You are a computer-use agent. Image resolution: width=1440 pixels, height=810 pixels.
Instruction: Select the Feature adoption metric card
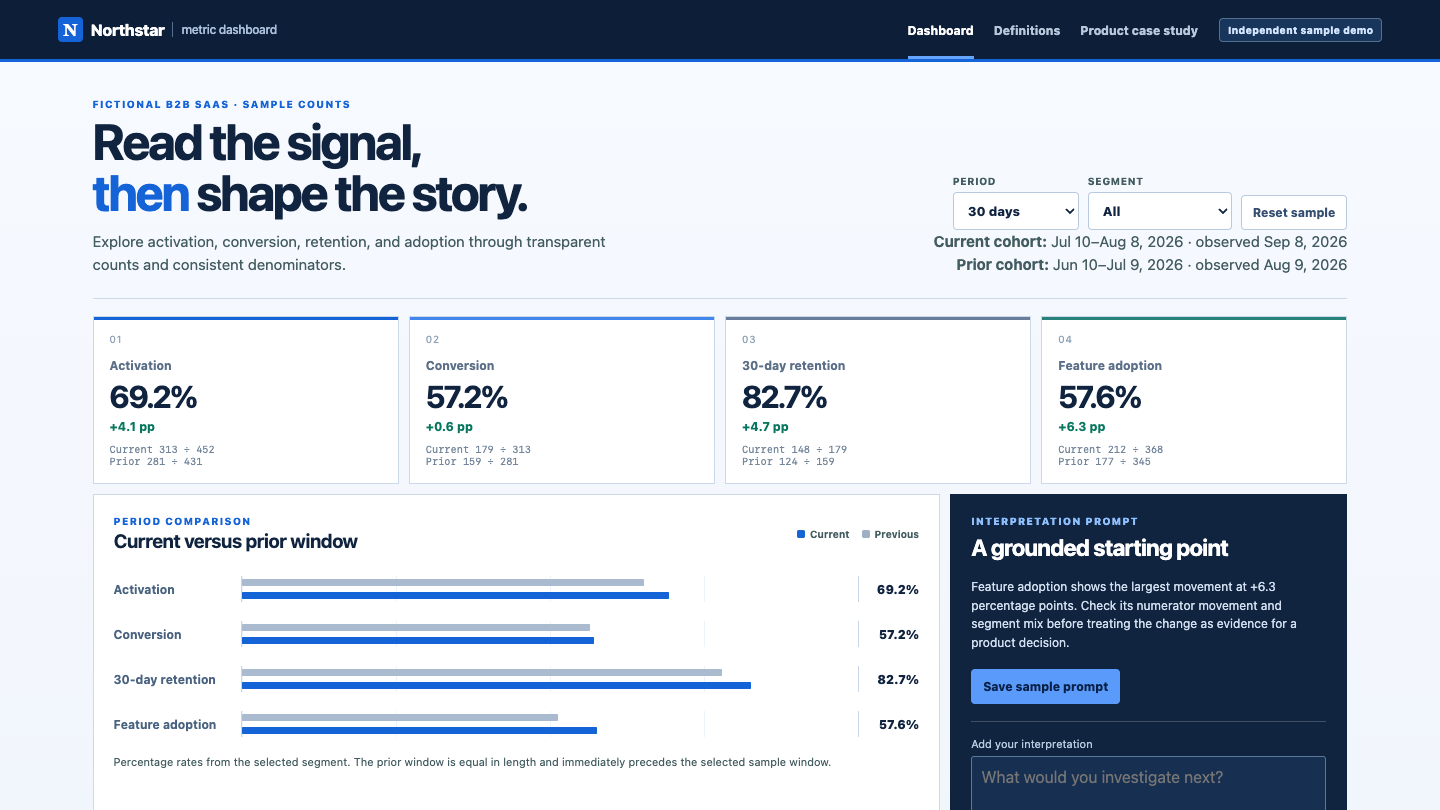pyautogui.click(x=1194, y=400)
